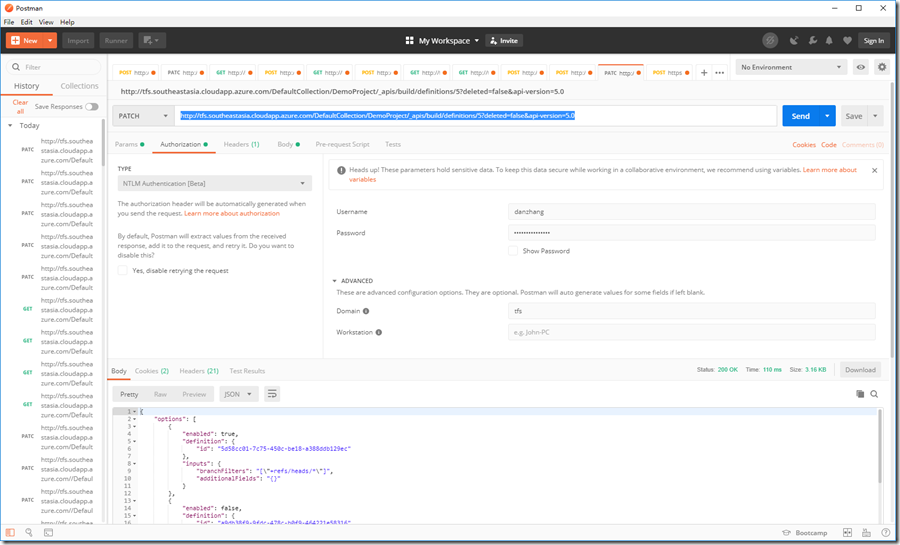Click the blue Send button
Image resolution: width=900 pixels, height=545 pixels.
(801, 116)
